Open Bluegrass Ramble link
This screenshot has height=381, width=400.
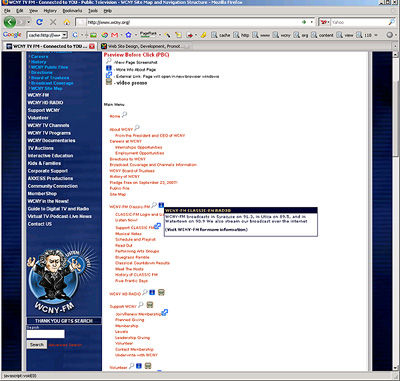point(132,257)
